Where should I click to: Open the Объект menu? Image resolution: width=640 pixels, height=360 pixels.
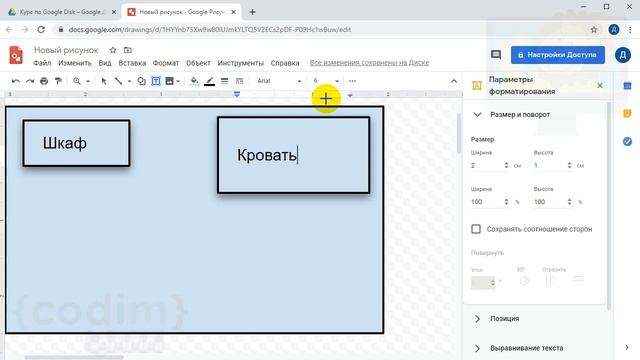(x=198, y=63)
